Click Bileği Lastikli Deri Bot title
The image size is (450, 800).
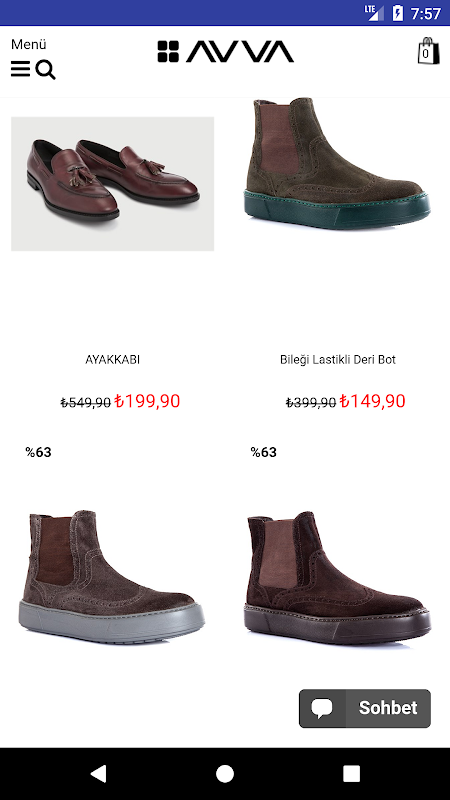[338, 360]
